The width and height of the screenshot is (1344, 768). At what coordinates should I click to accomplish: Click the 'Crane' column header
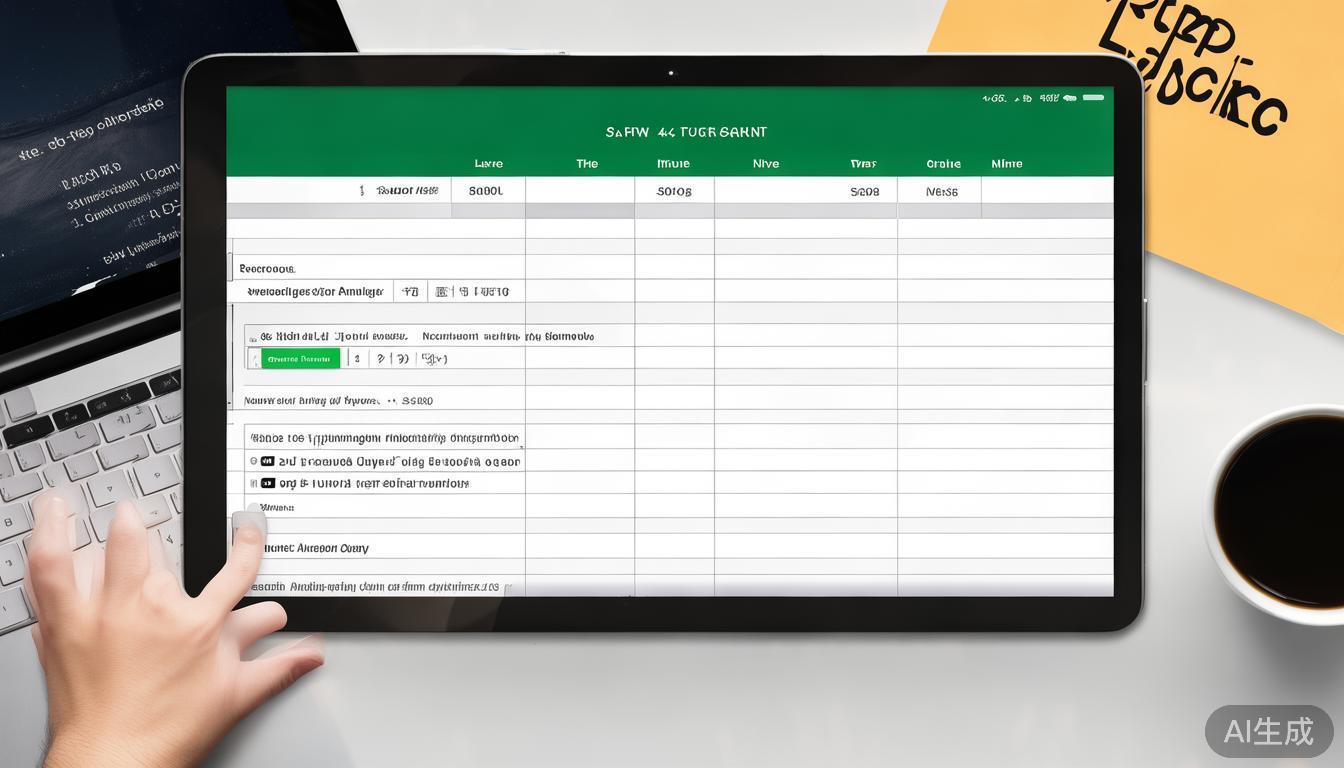pos(942,164)
